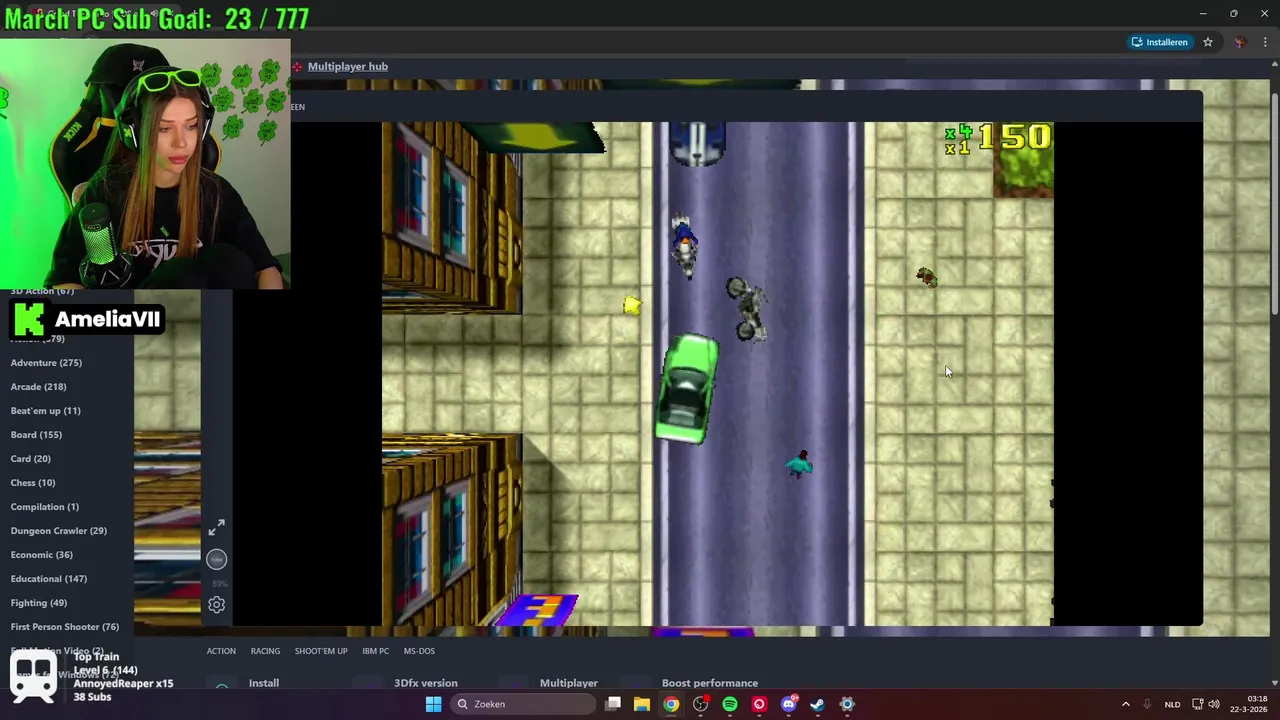Select the Educational (147) category
The image size is (1280, 720).
coord(48,579)
